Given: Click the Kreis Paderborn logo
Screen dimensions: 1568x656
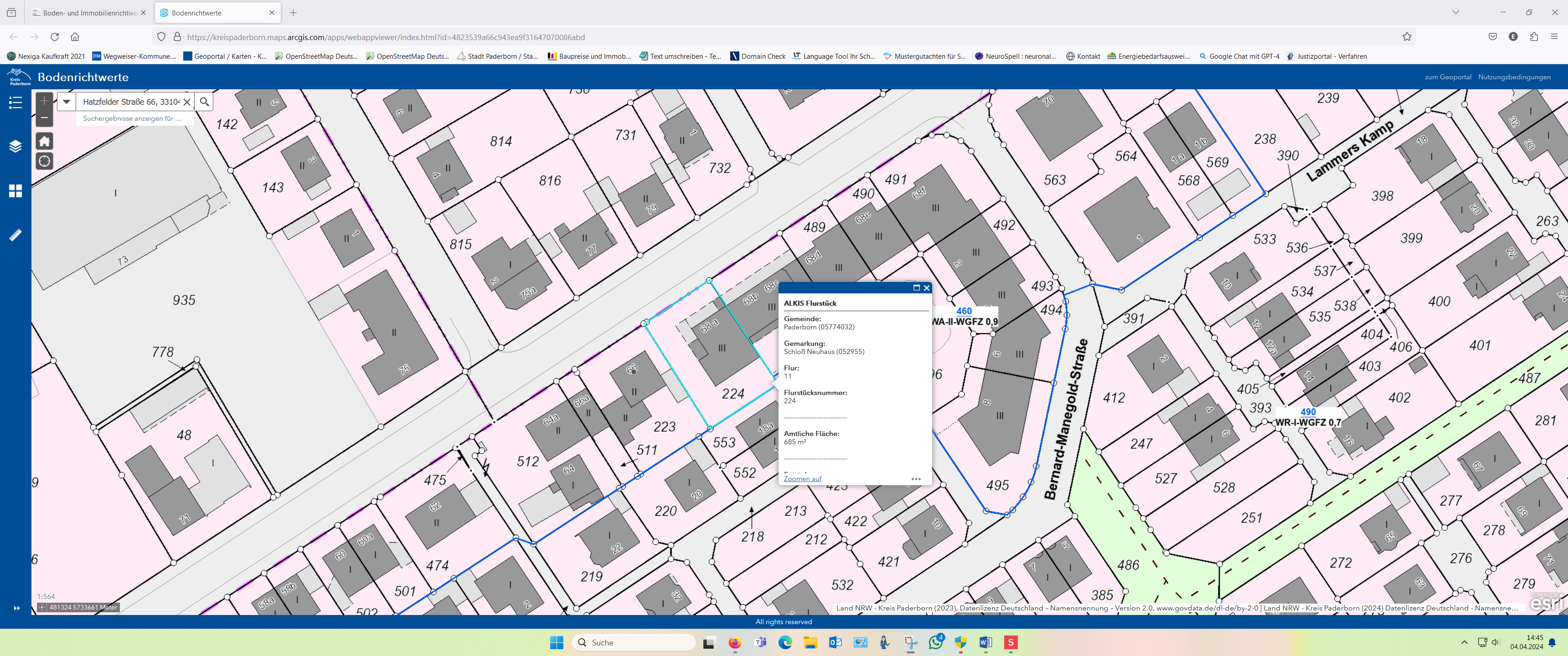Looking at the screenshot, I should pyautogui.click(x=18, y=77).
